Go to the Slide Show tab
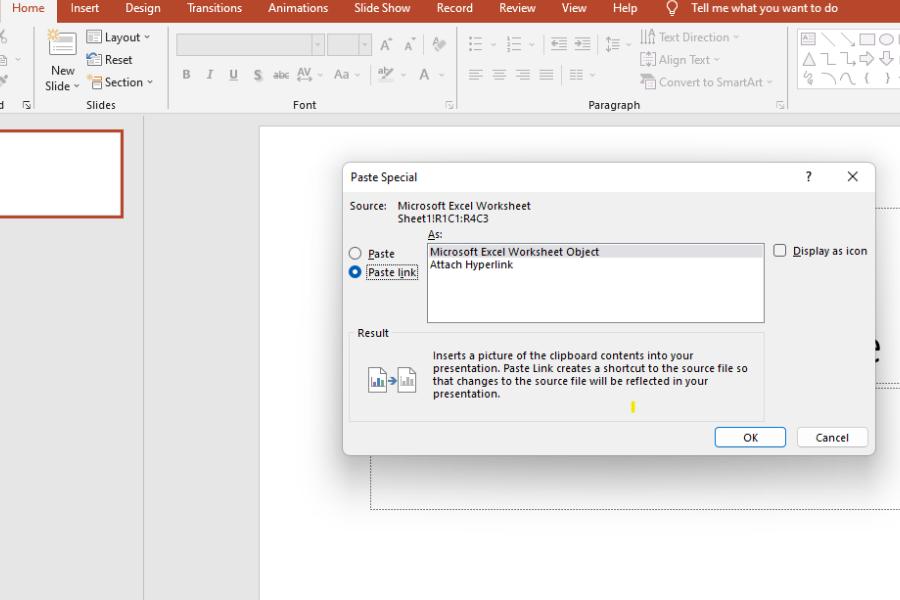This screenshot has width=900, height=600. [x=382, y=8]
